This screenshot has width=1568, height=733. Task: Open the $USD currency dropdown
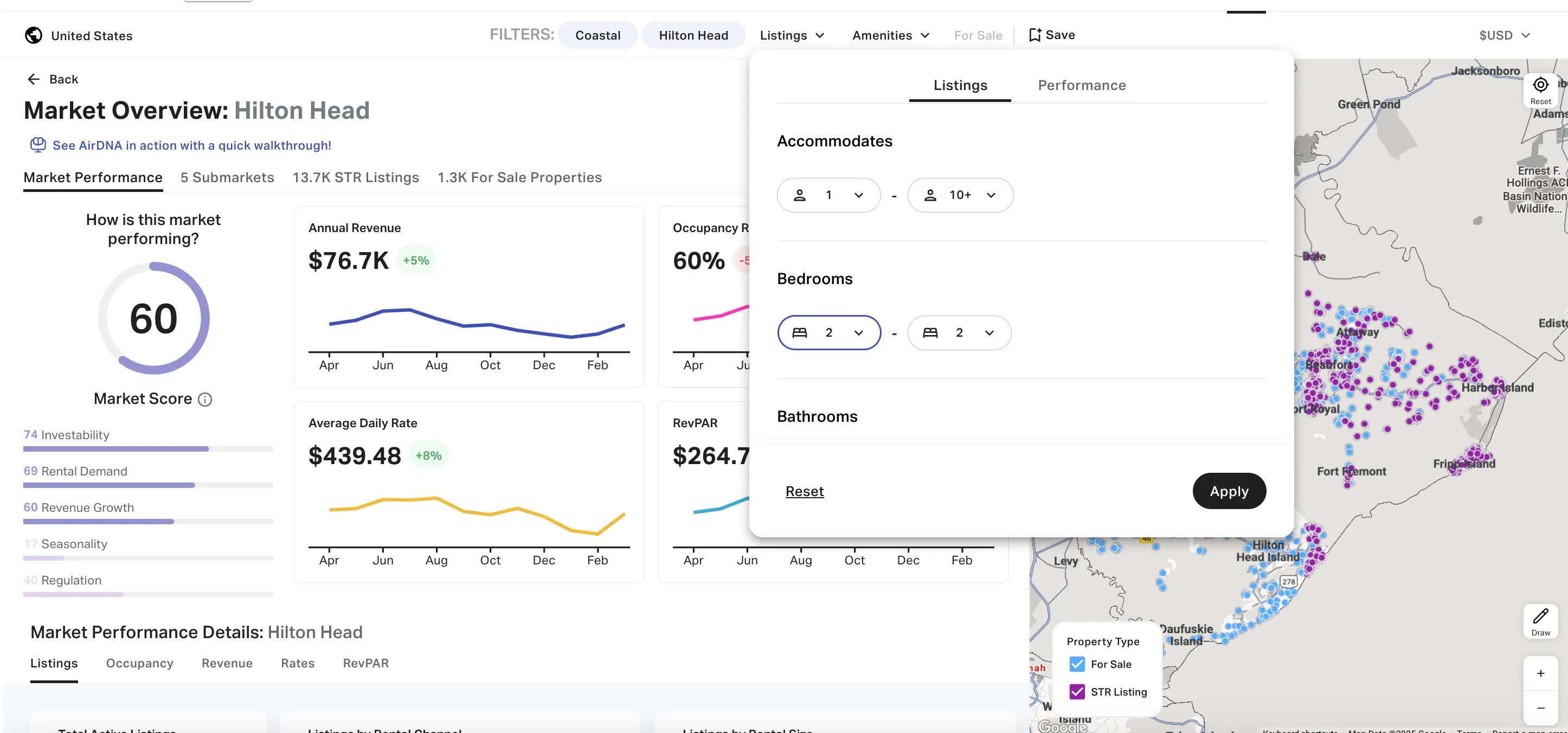[1504, 35]
